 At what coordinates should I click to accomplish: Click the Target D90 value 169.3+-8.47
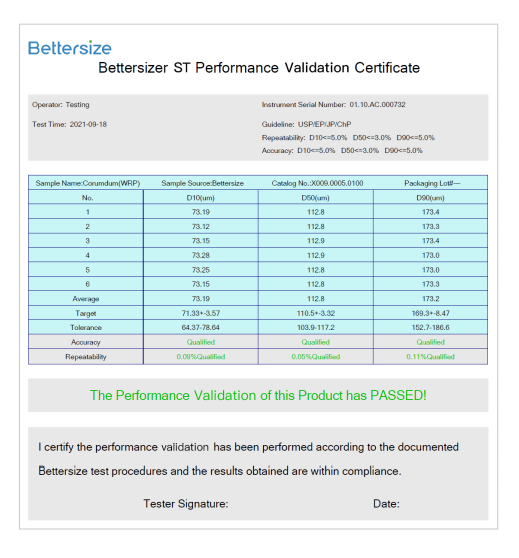coord(430,313)
